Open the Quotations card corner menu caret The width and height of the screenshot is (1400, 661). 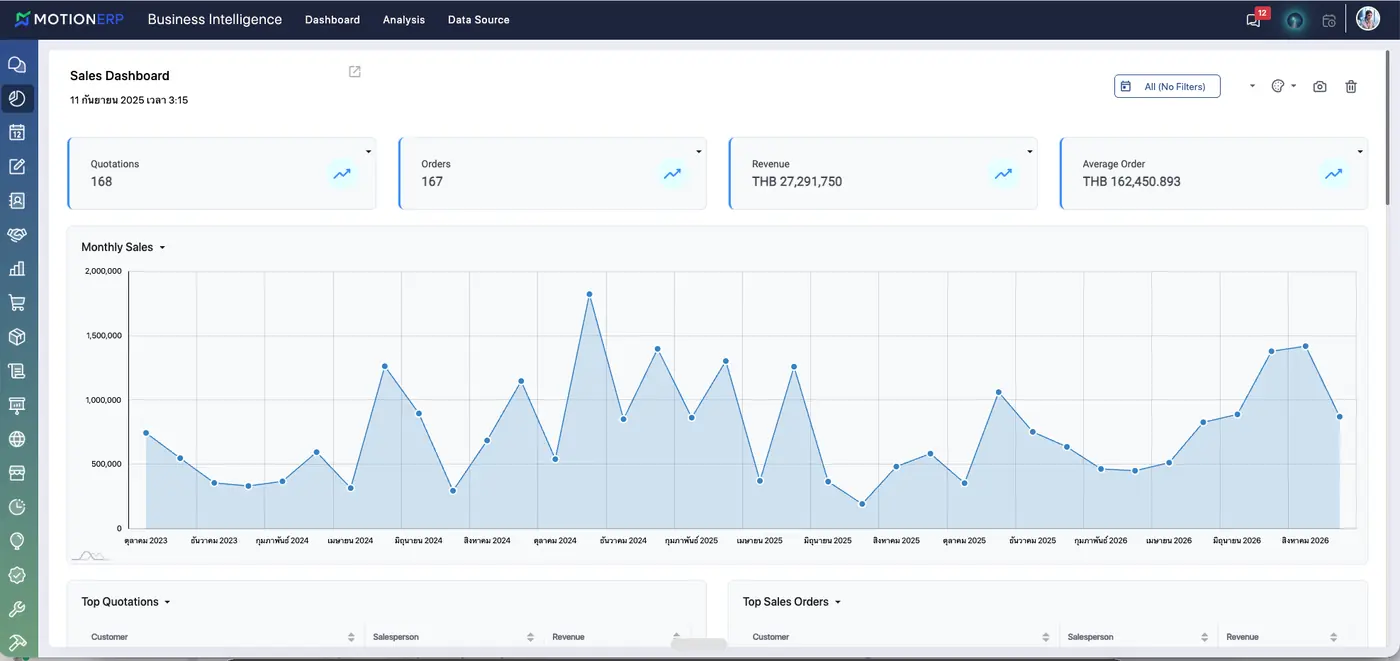click(x=369, y=151)
